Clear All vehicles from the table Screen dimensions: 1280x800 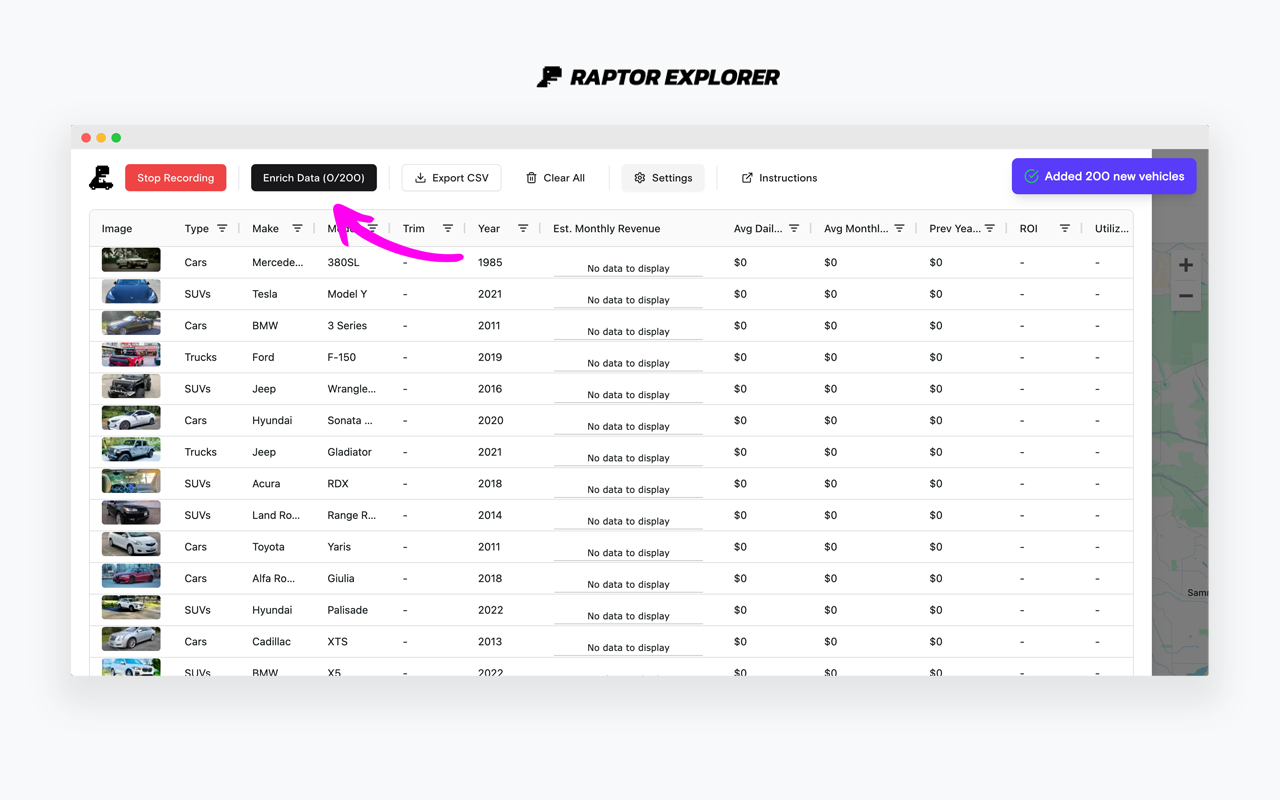555,178
